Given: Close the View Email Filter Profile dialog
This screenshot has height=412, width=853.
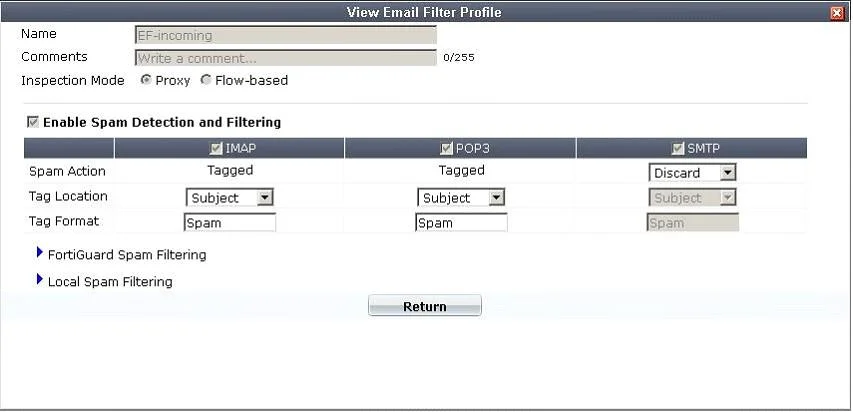Looking at the screenshot, I should [x=837, y=13].
